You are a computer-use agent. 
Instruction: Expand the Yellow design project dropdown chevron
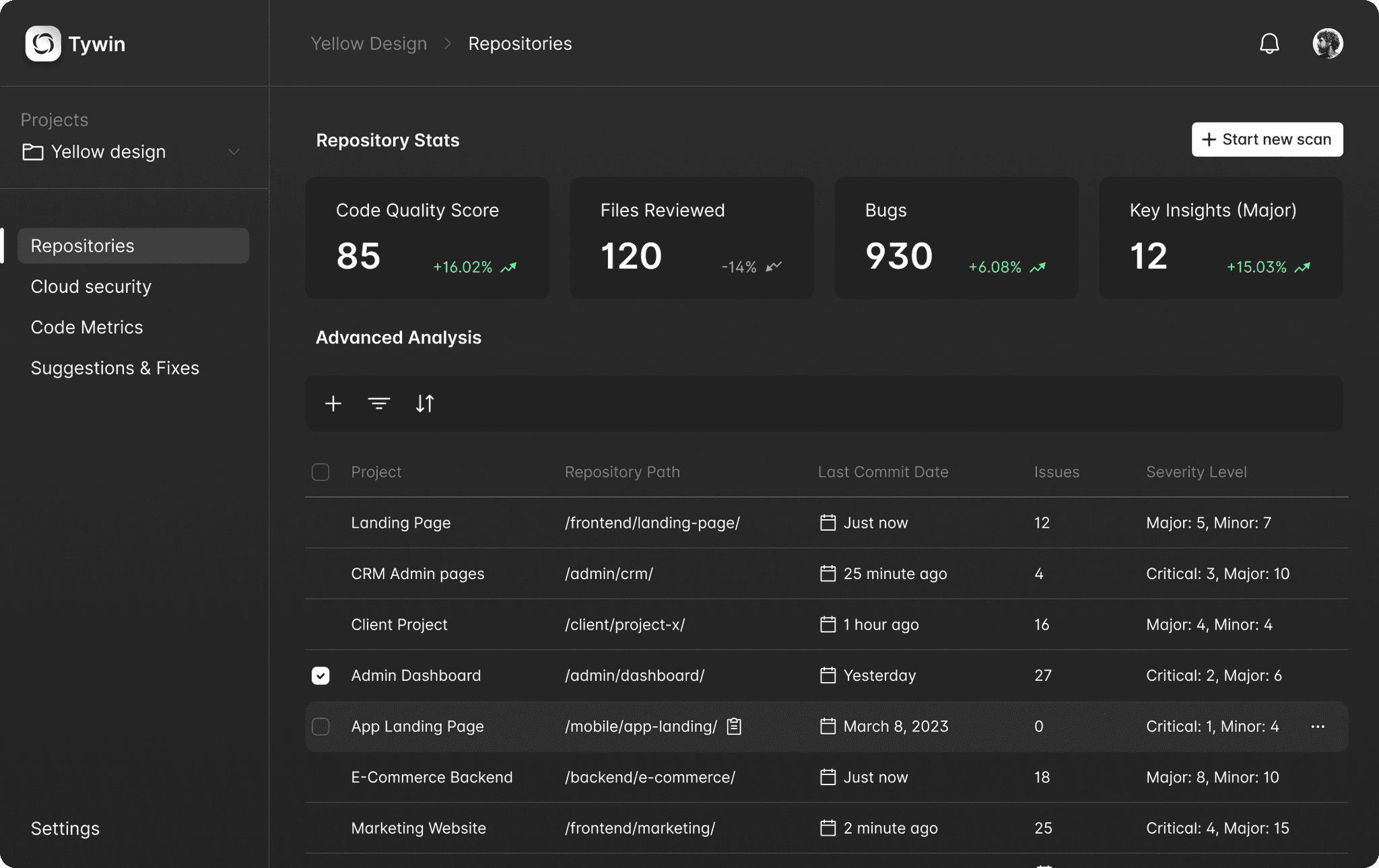234,152
